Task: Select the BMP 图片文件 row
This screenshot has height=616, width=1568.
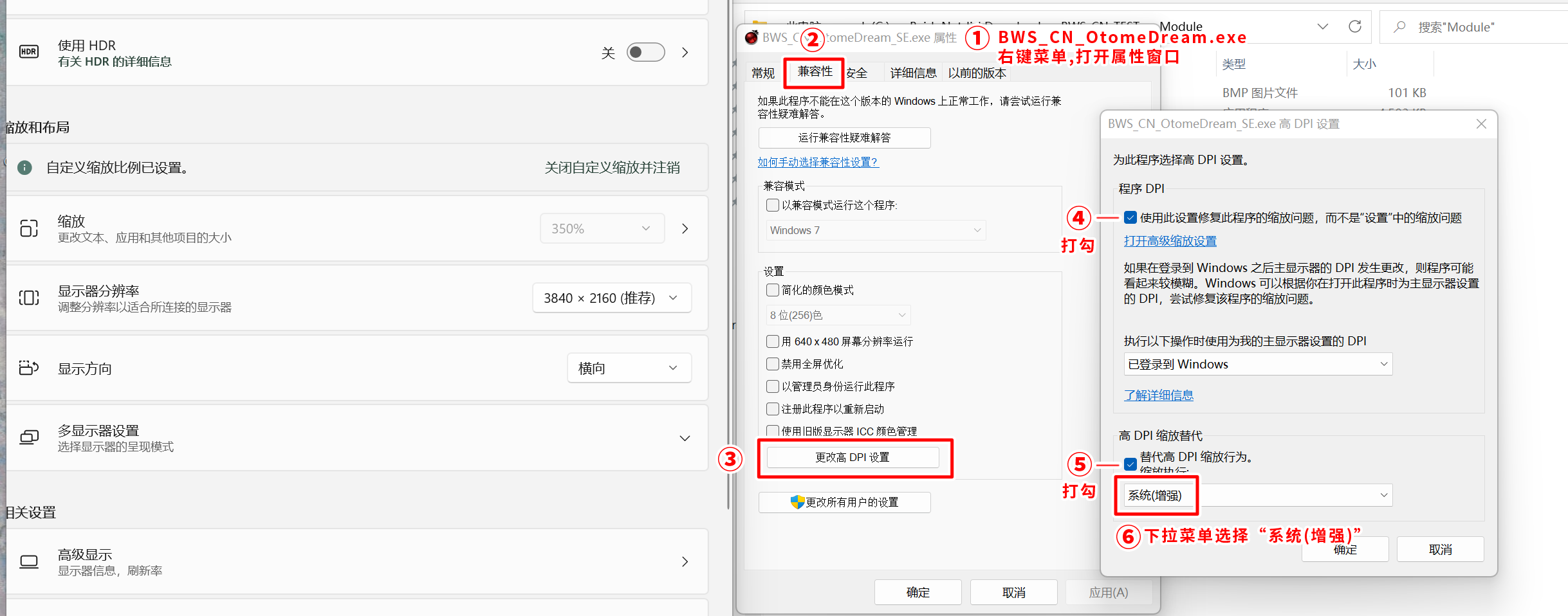Action: coord(1260,93)
